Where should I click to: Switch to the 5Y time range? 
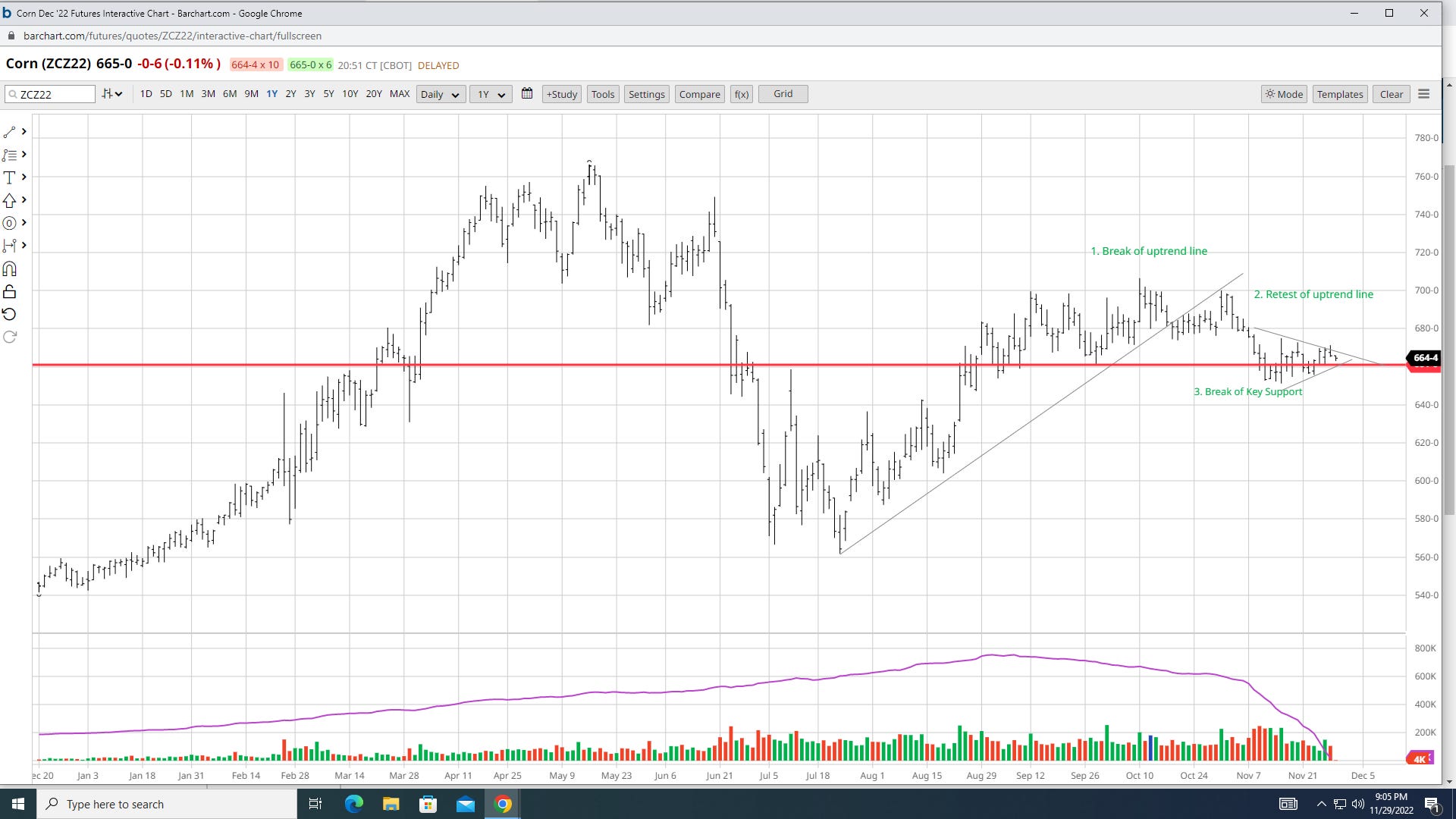tap(328, 94)
